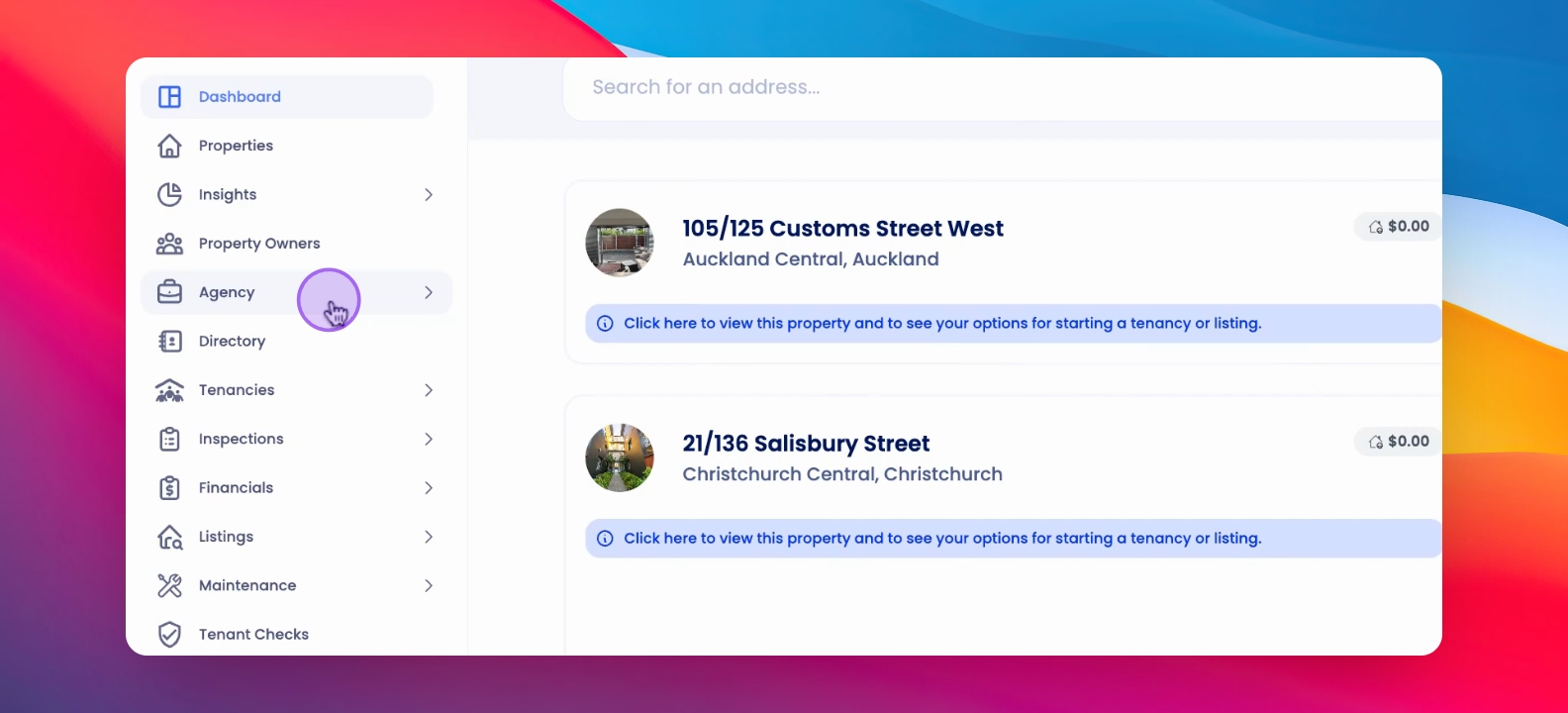Viewport: 1568px width, 713px height.
Task: Click the Financials dollar clipboard icon
Action: click(x=170, y=487)
